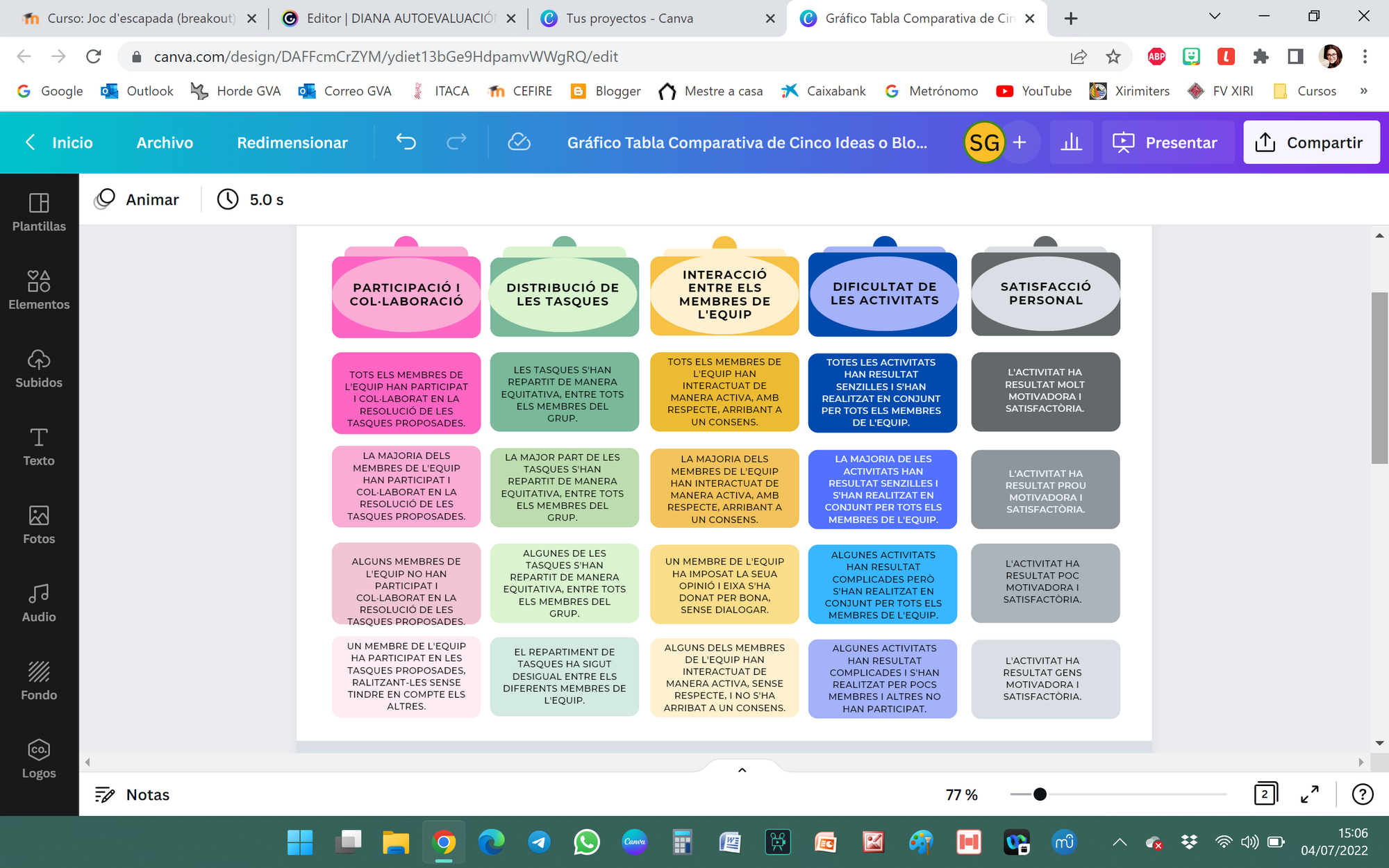The width and height of the screenshot is (1389, 868).
Task: Click the Compartir button
Action: pos(1311,142)
